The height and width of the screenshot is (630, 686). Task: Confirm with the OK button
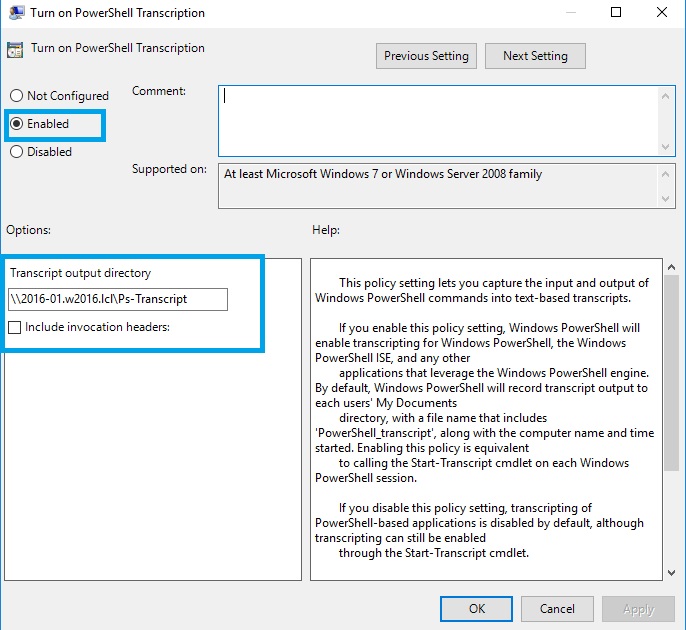coord(476,609)
